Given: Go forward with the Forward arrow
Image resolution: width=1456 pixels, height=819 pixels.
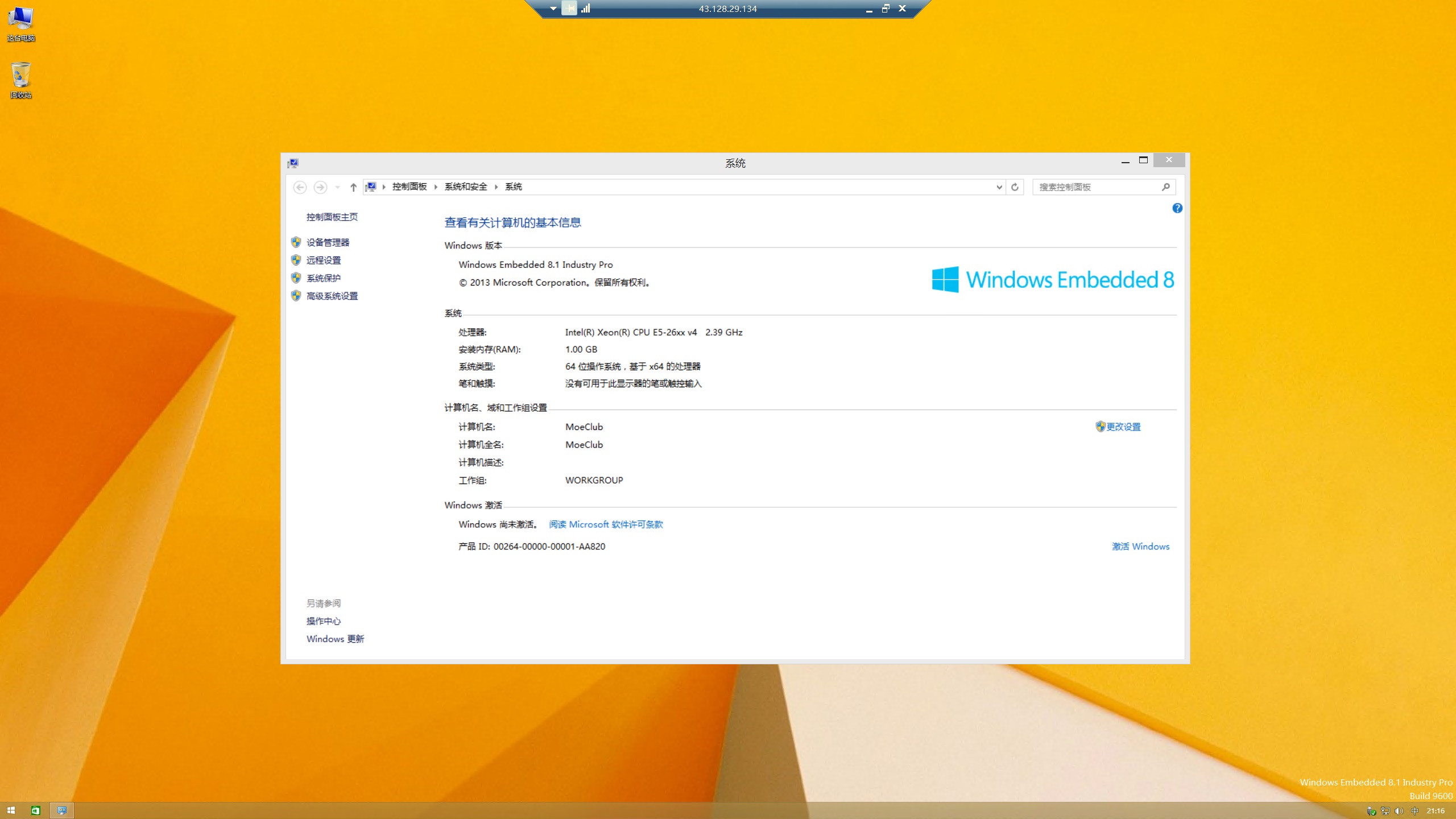Looking at the screenshot, I should click(x=320, y=187).
